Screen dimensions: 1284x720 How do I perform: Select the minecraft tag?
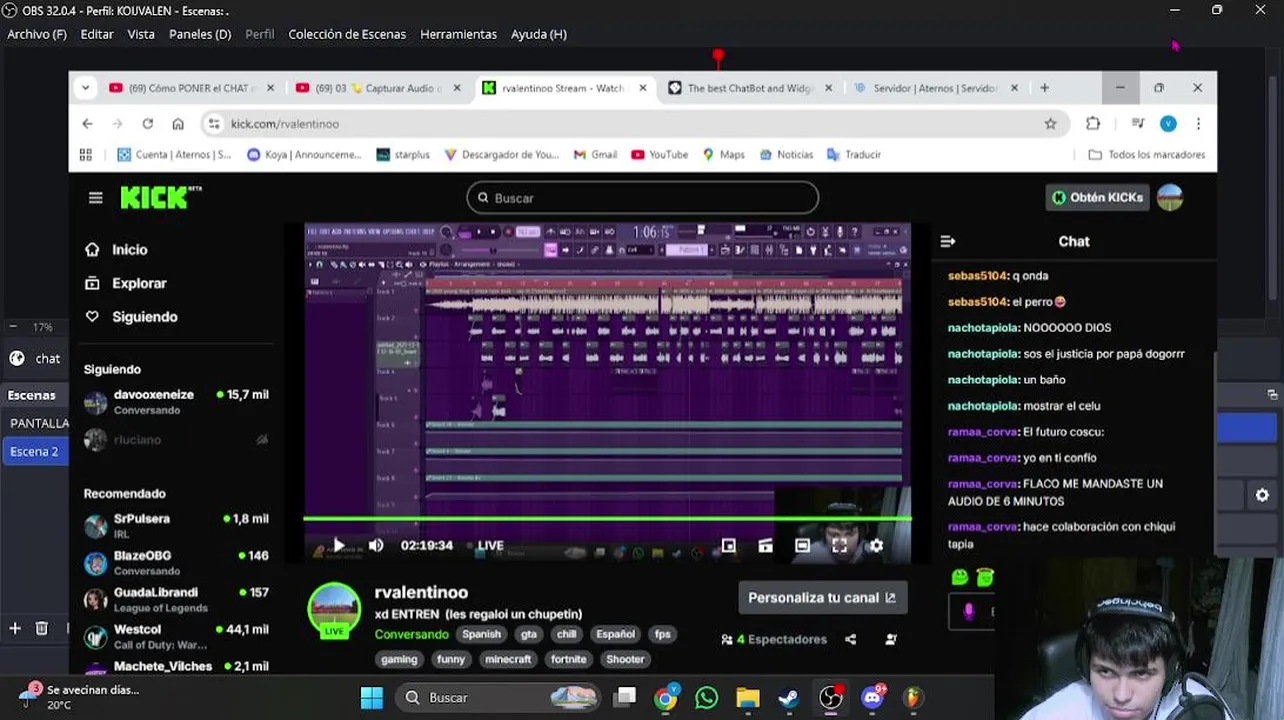coord(508,659)
